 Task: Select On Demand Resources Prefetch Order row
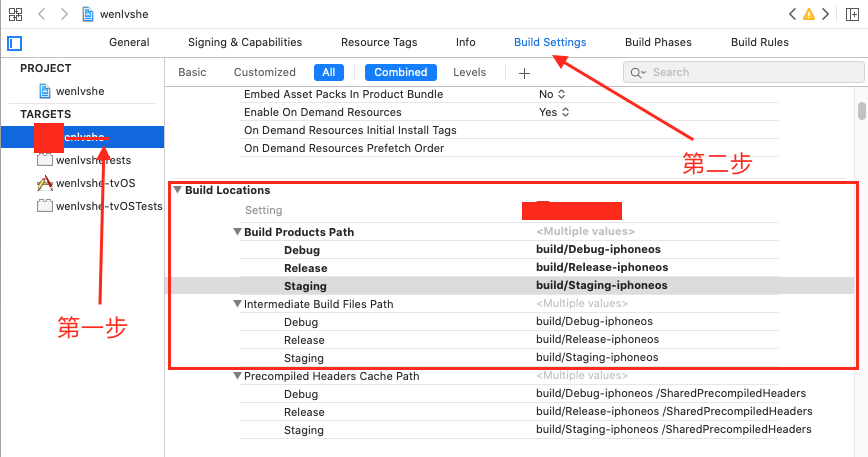pos(344,148)
